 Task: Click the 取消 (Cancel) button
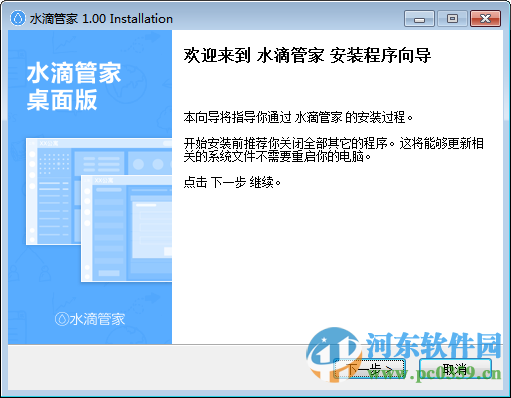[x=455, y=369]
